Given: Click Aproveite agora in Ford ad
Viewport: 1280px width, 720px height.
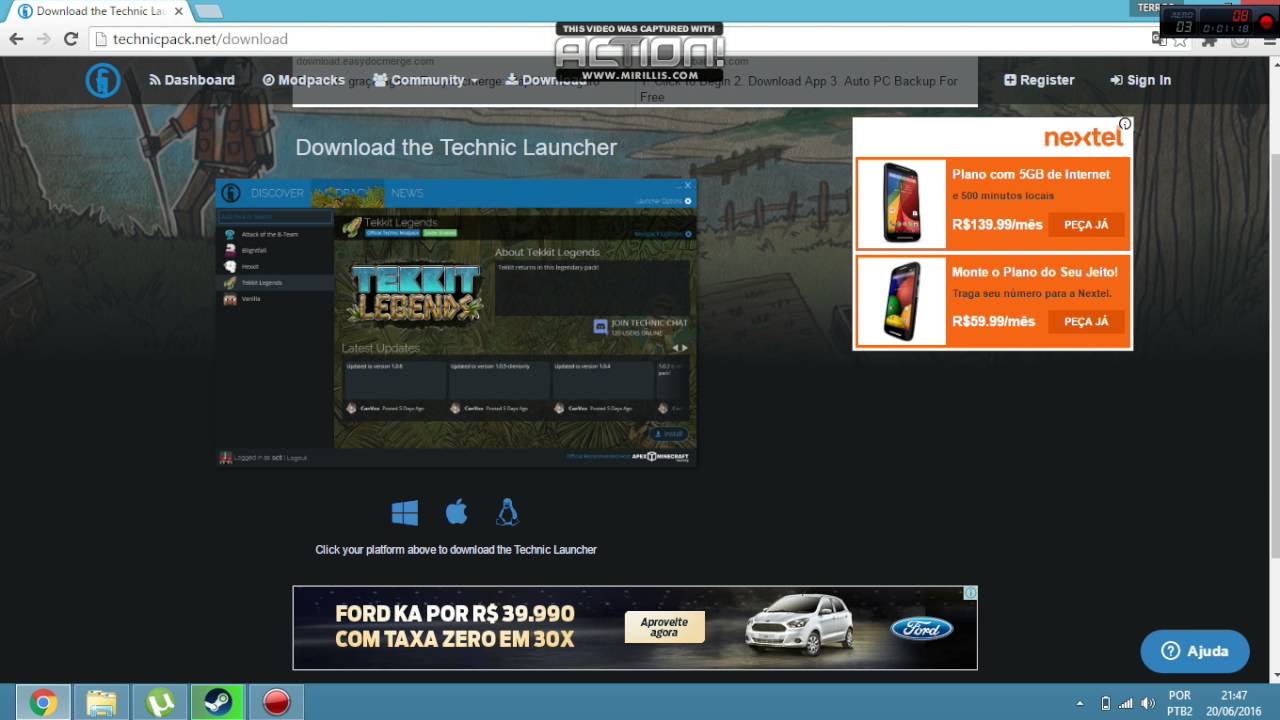Looking at the screenshot, I should coord(665,627).
